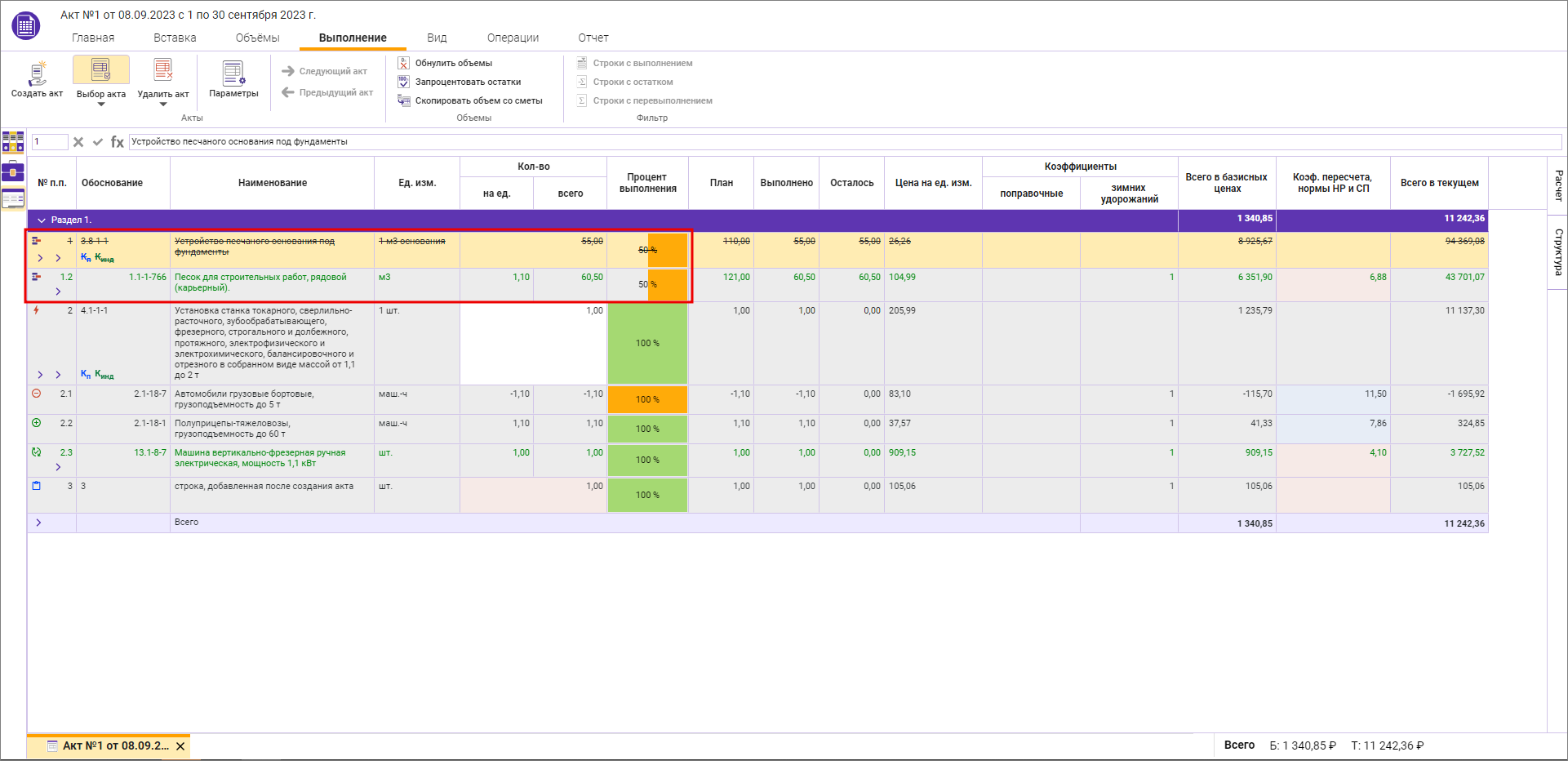The width and height of the screenshot is (1568, 761).
Task: Switch to the Объёмы ribbon tab
Action: (x=257, y=38)
